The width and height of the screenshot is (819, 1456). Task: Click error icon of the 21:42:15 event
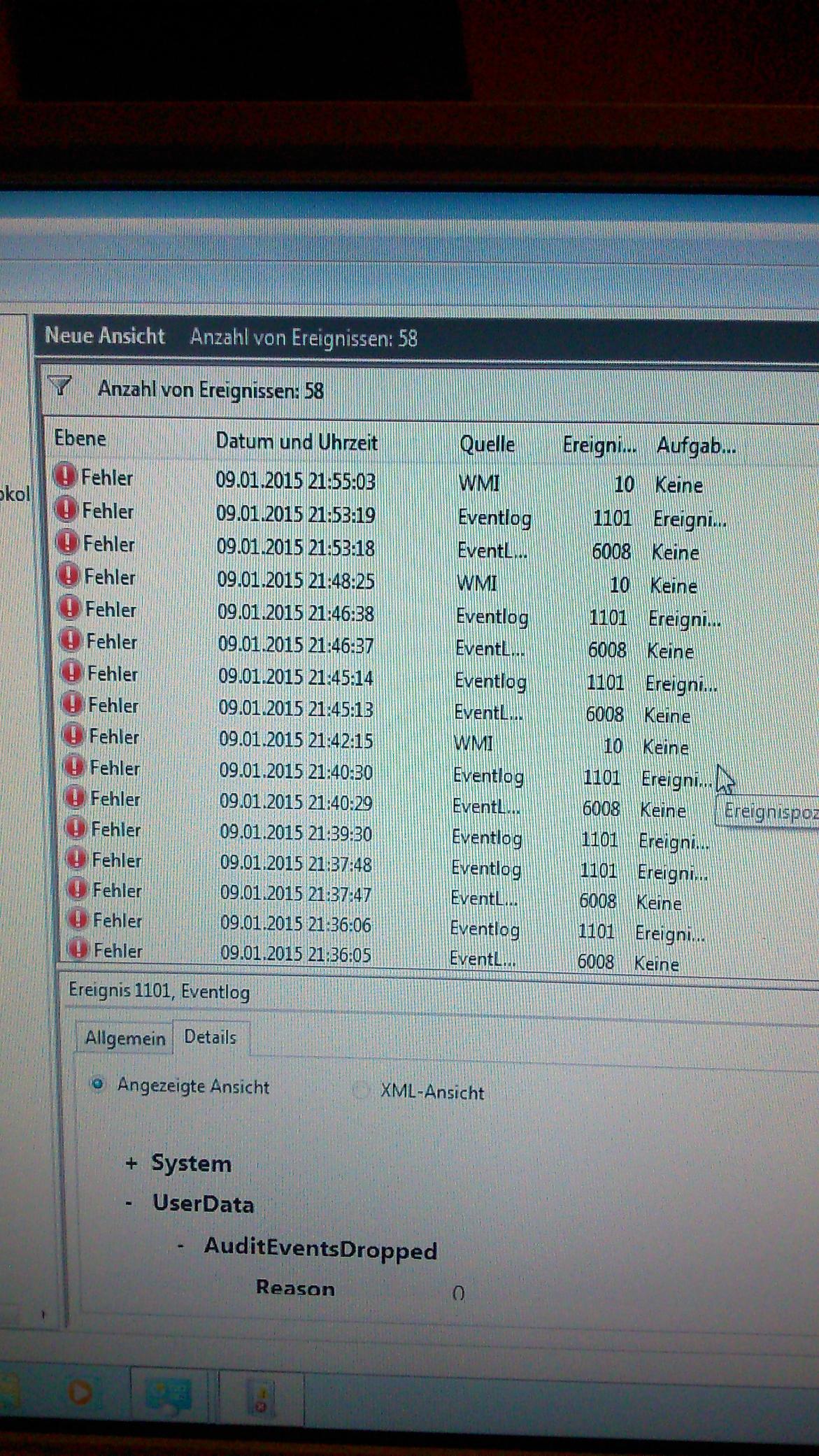pos(73,736)
